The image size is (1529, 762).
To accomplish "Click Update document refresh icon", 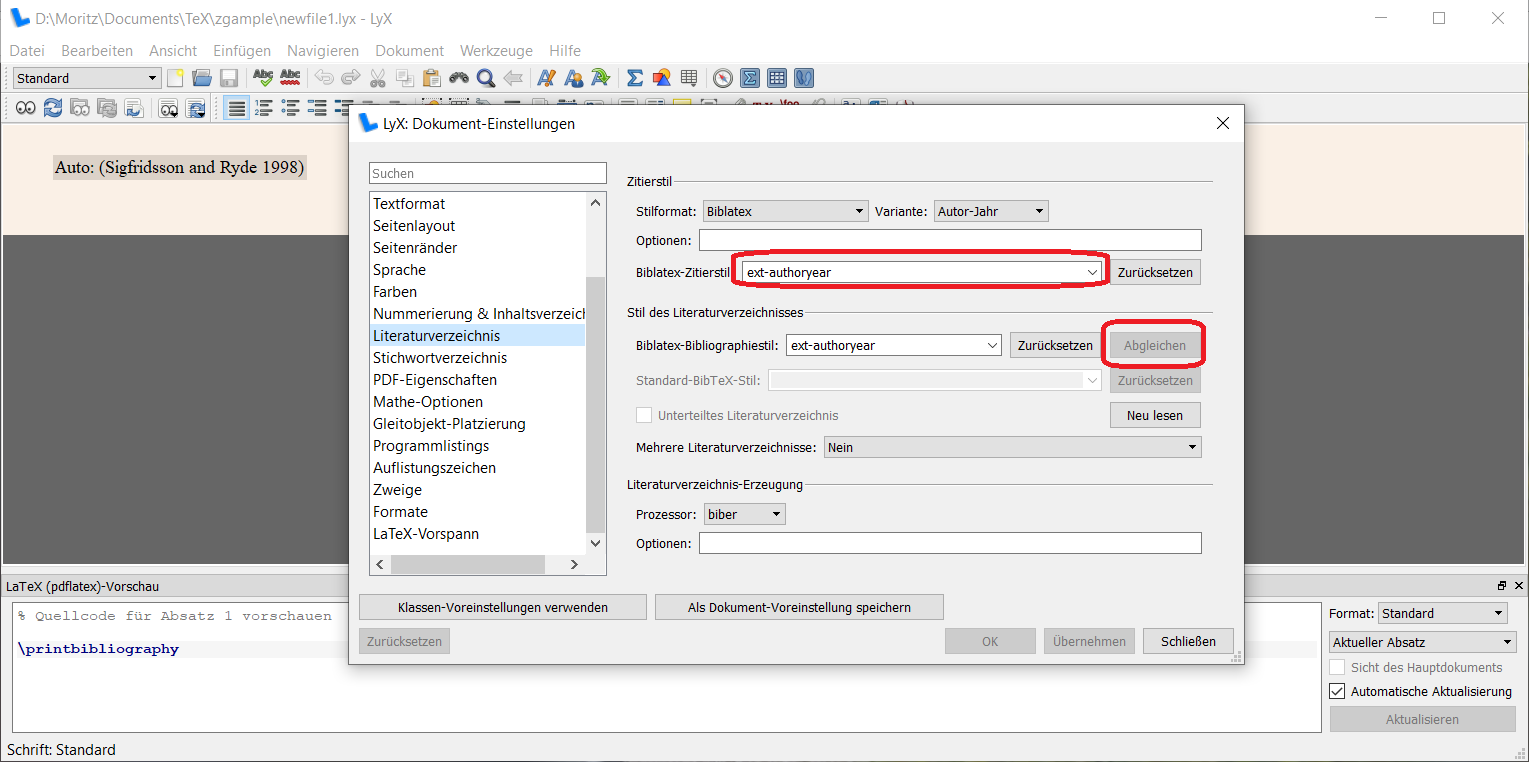I will [x=53, y=108].
